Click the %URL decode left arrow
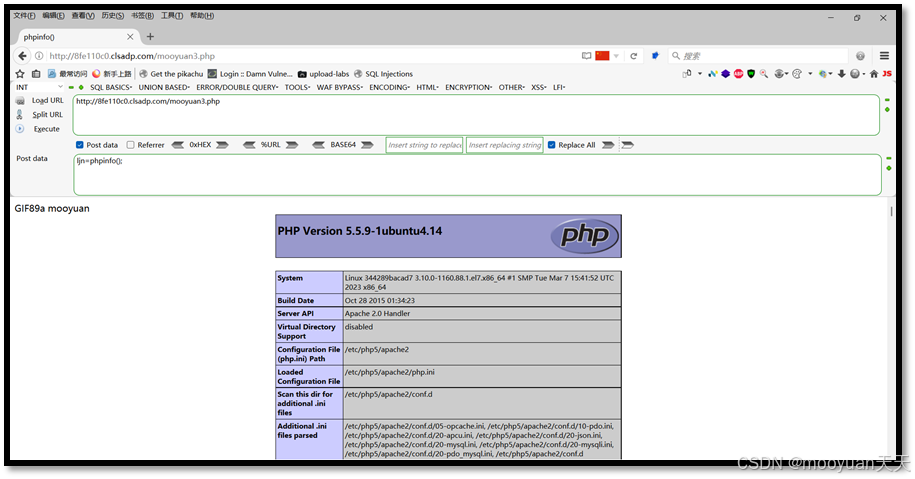The image size is (915, 479). point(249,145)
